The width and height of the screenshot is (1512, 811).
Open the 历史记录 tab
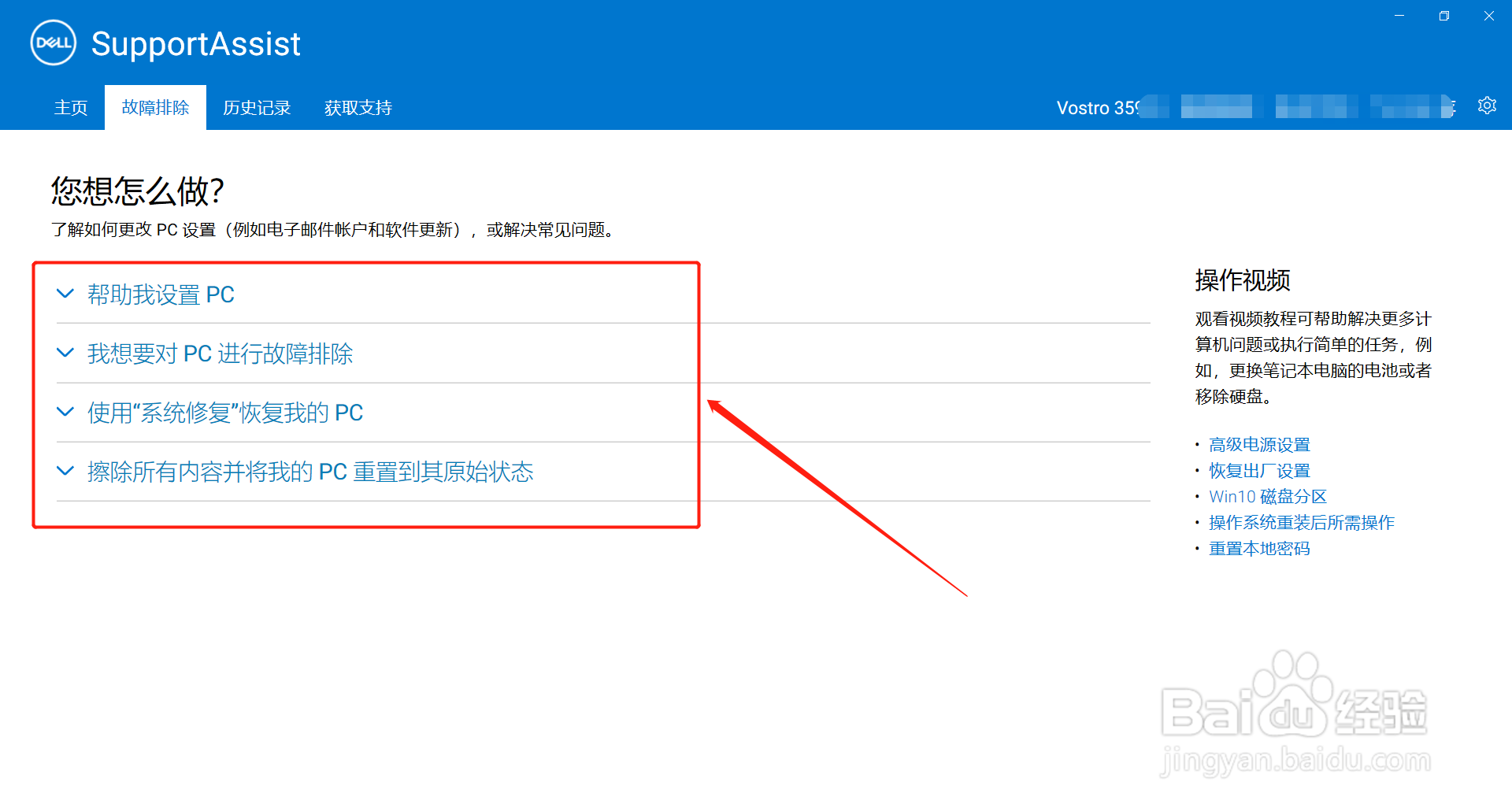click(x=257, y=108)
